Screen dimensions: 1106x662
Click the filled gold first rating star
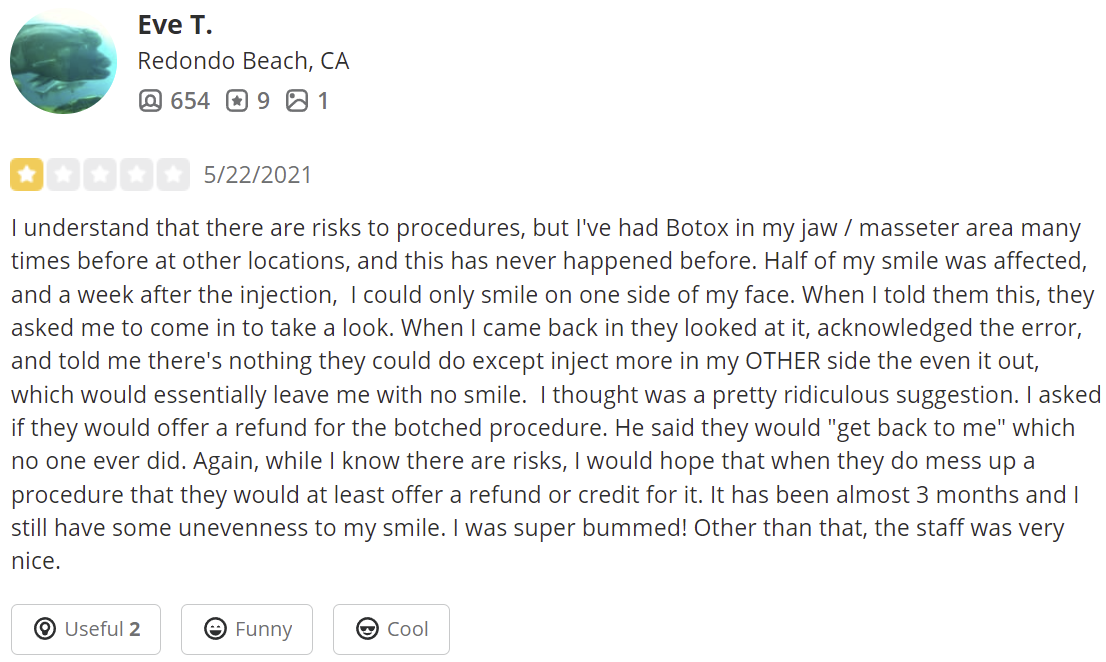[27, 175]
